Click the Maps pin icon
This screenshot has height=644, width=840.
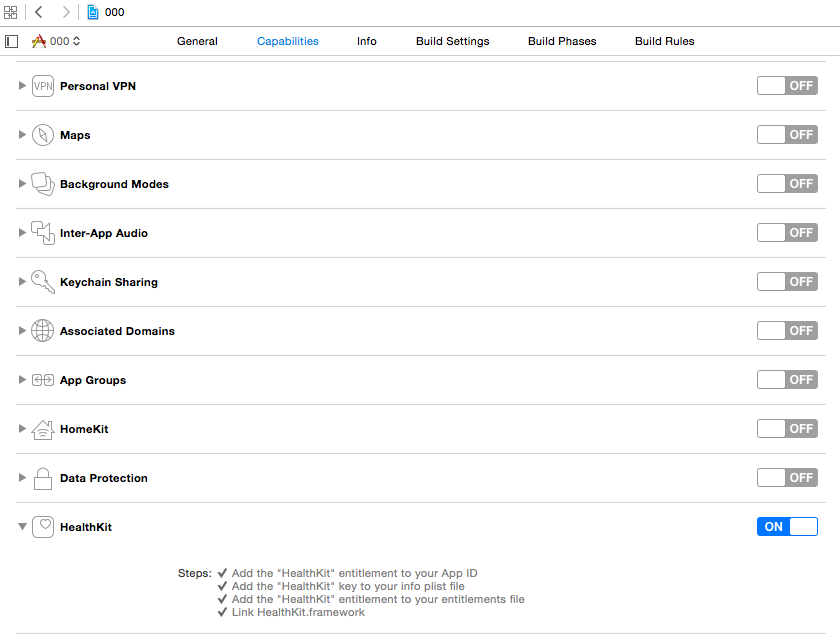click(42, 134)
